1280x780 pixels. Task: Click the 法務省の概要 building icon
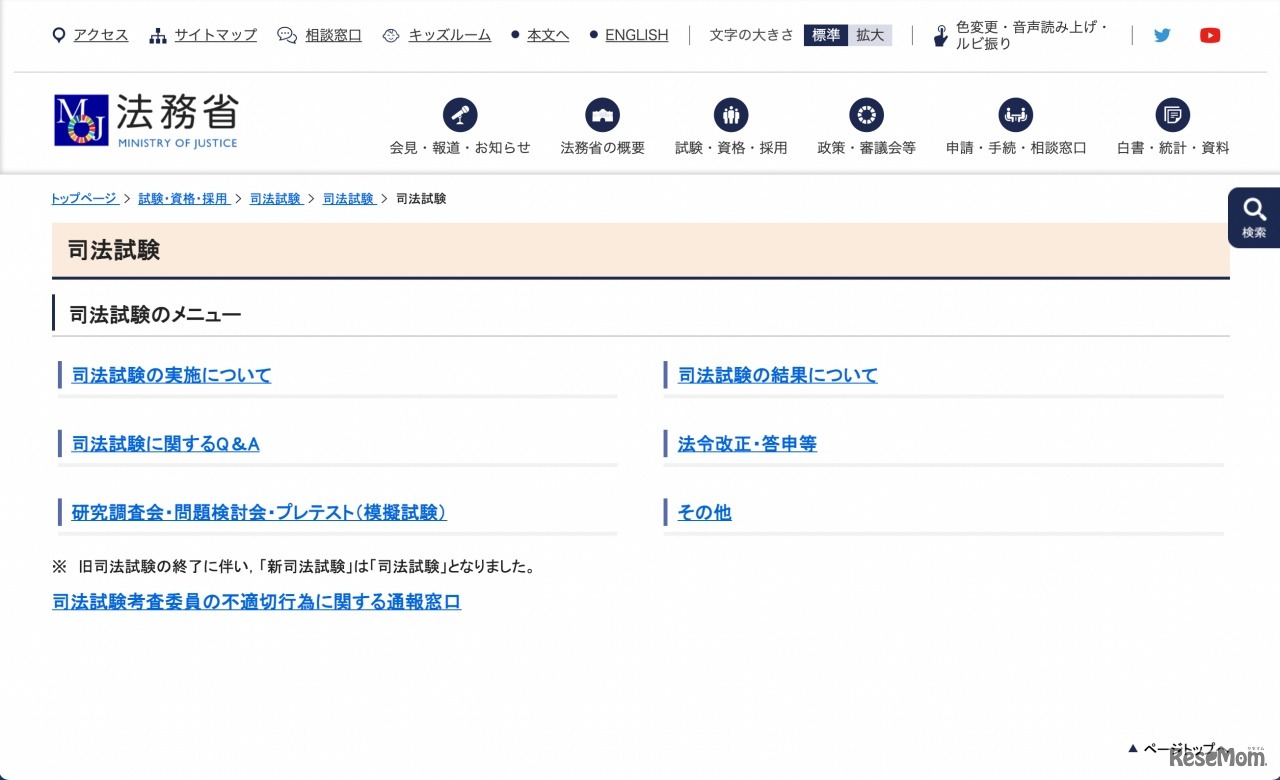(x=602, y=113)
